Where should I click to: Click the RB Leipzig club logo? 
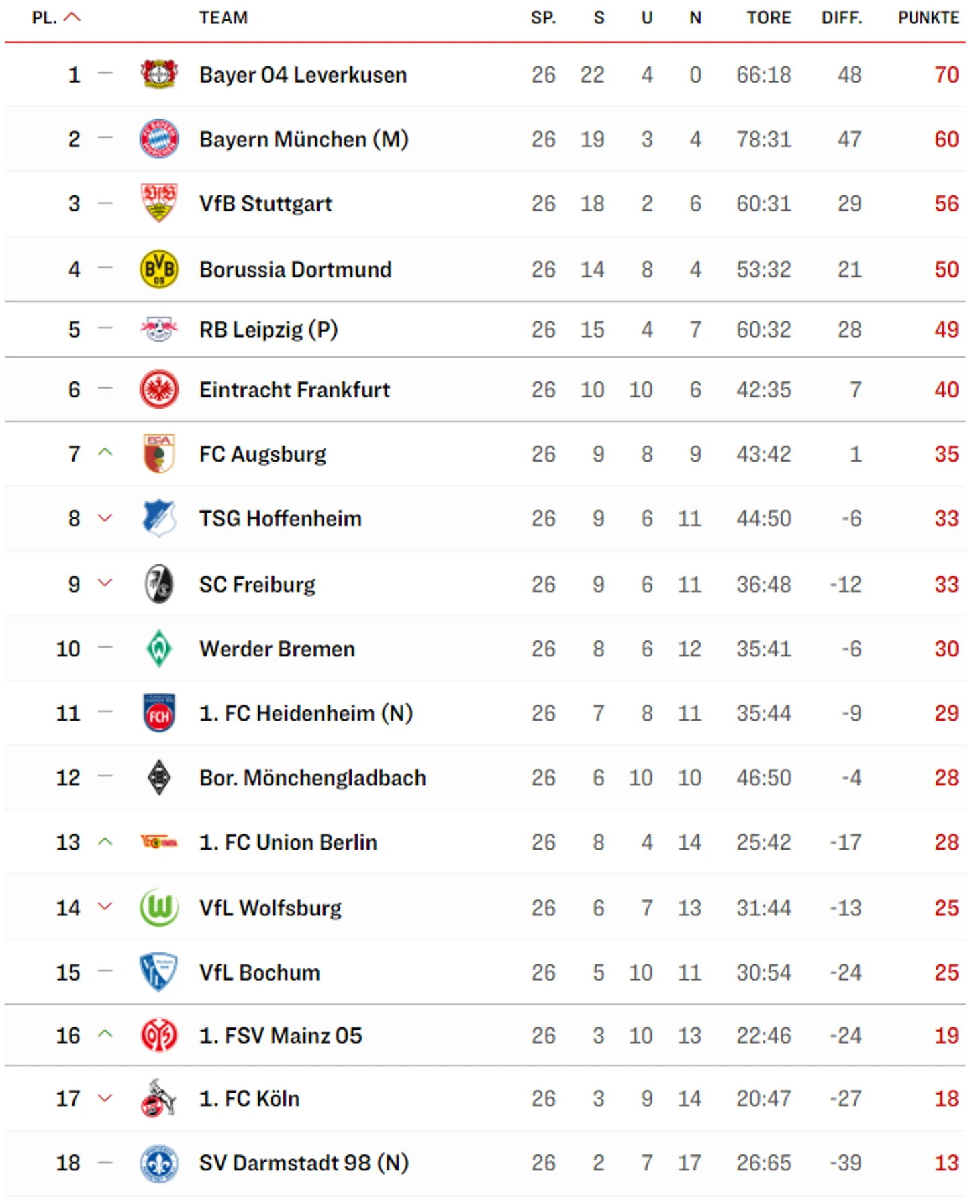tap(159, 329)
